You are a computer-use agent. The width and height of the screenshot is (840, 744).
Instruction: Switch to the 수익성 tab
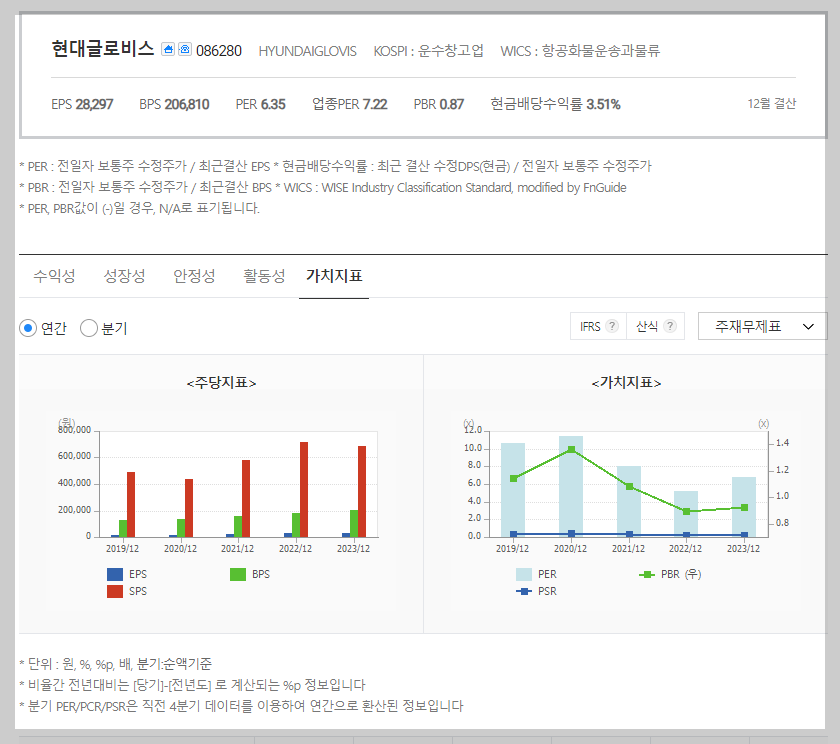point(54,276)
